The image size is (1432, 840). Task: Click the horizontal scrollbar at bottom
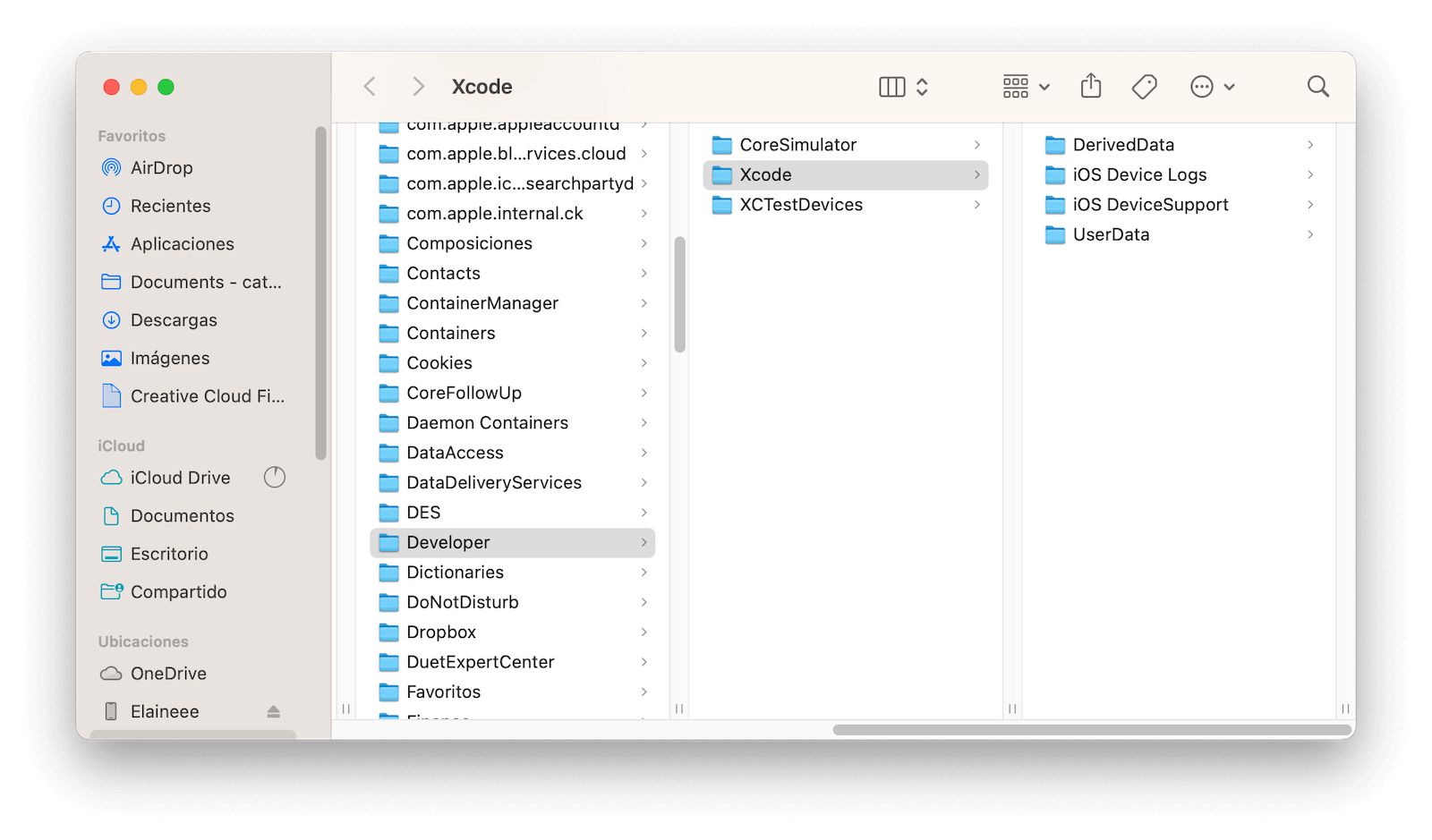coord(1092,730)
